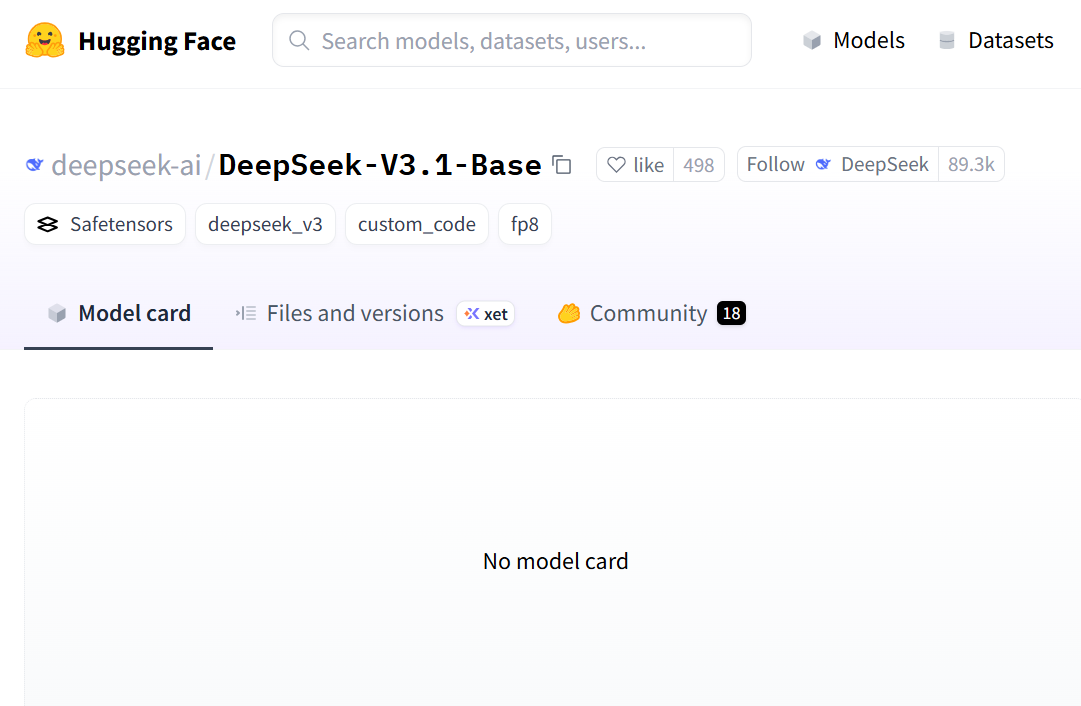Open the Hugging Face home link text

(156, 41)
